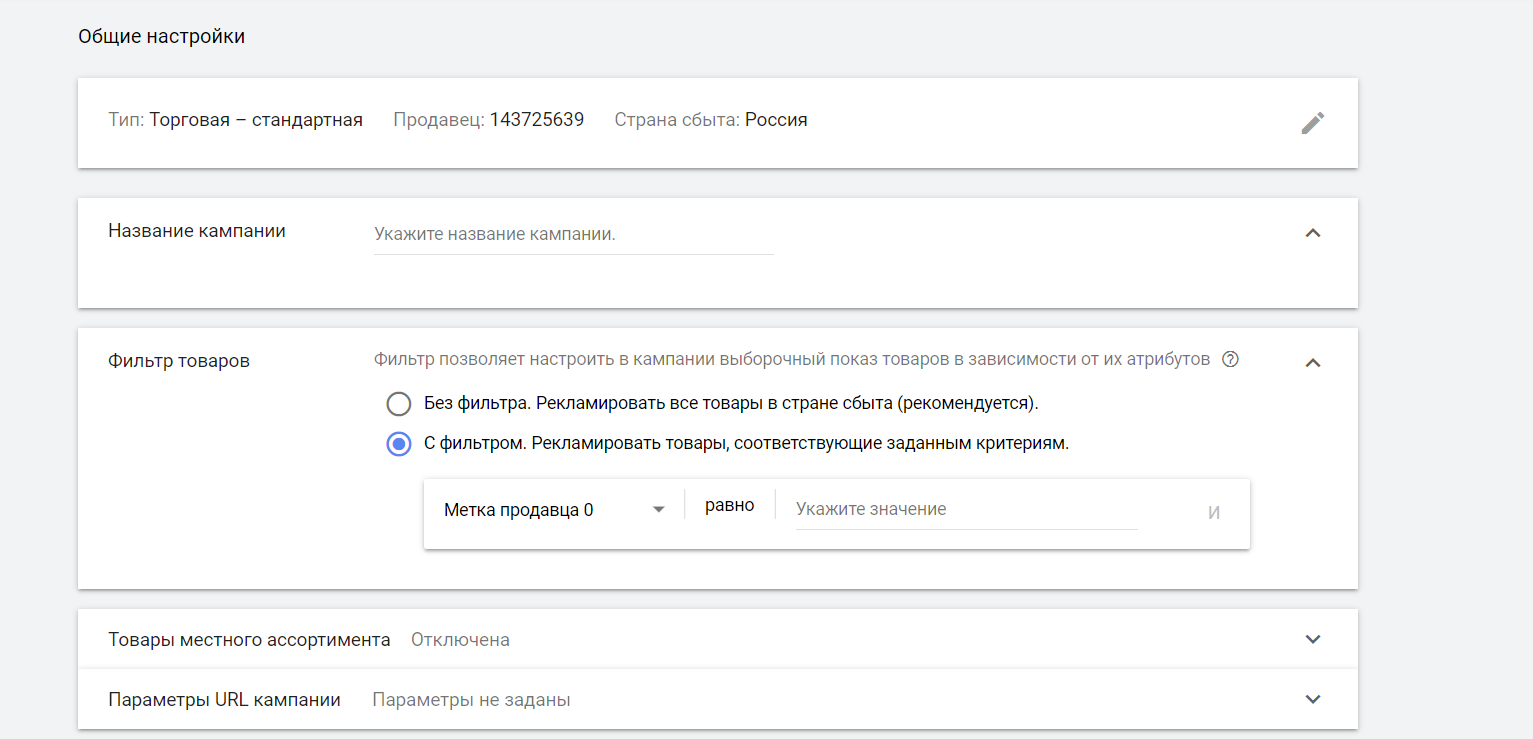The height and width of the screenshot is (739, 1533).
Task: Click the 'Фильтр товаров' section title
Action: pyautogui.click(x=178, y=361)
